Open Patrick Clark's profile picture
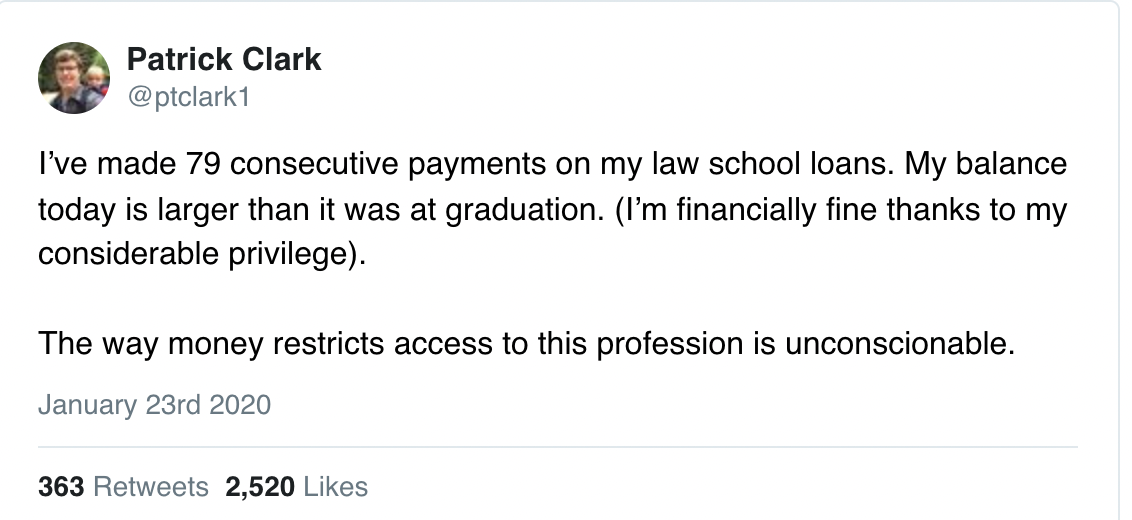 [x=74, y=78]
